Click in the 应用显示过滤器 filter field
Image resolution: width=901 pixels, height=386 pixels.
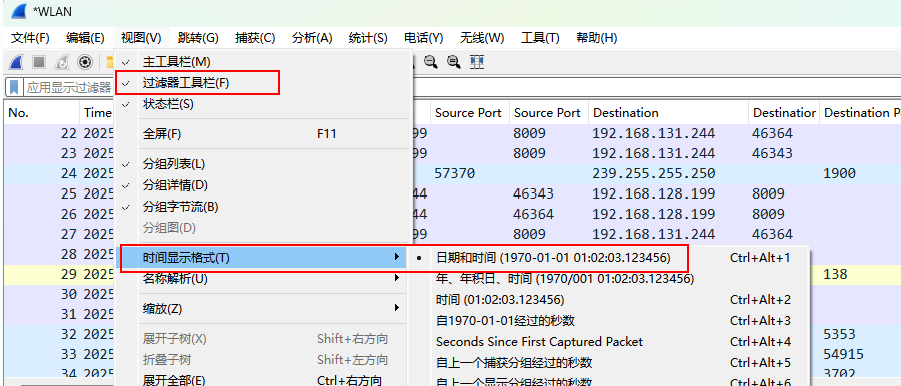(x=69, y=87)
